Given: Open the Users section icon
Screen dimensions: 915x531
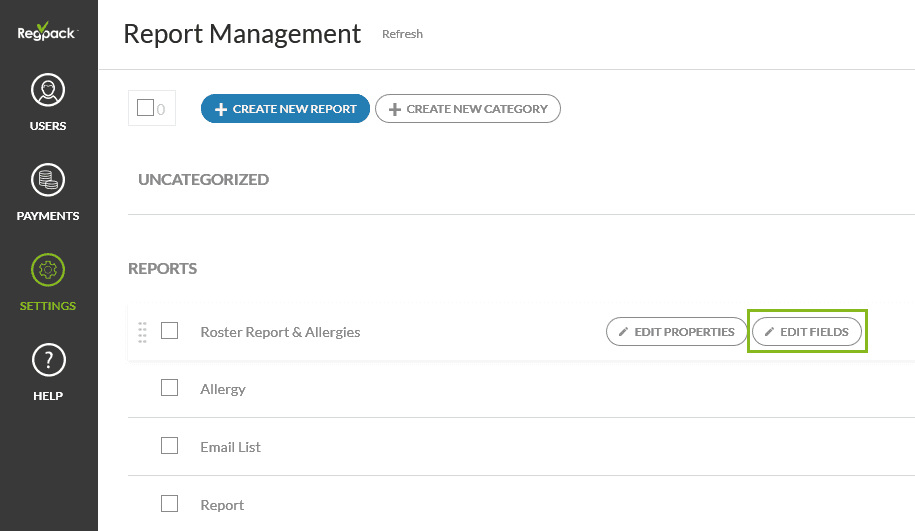Looking at the screenshot, I should (48, 91).
